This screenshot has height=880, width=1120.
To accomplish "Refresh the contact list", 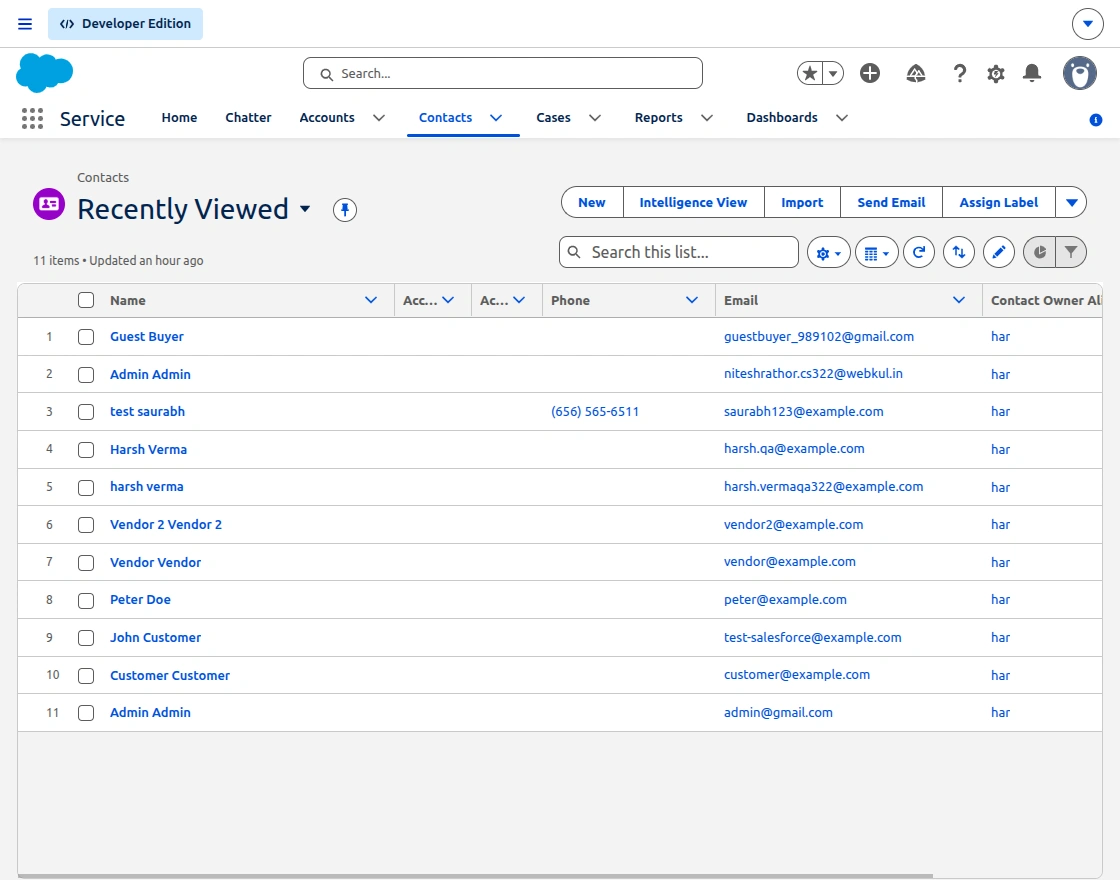I will click(919, 253).
